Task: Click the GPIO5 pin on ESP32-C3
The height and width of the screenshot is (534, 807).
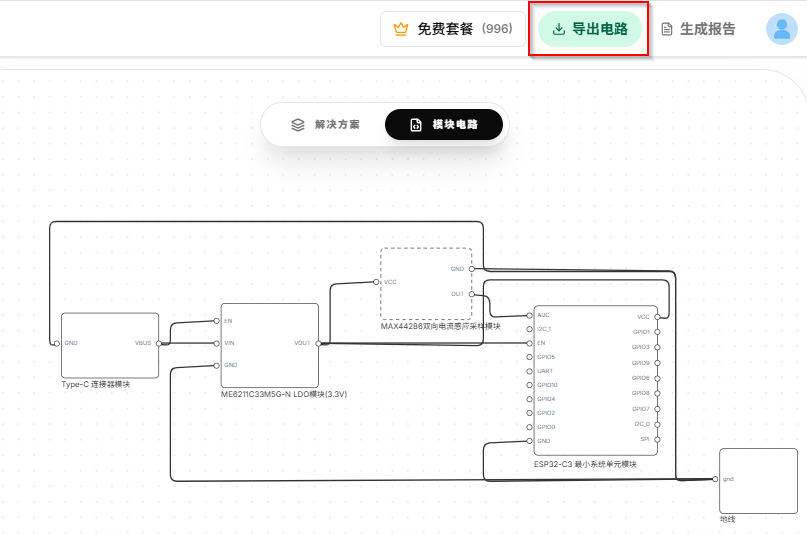Action: [x=530, y=357]
